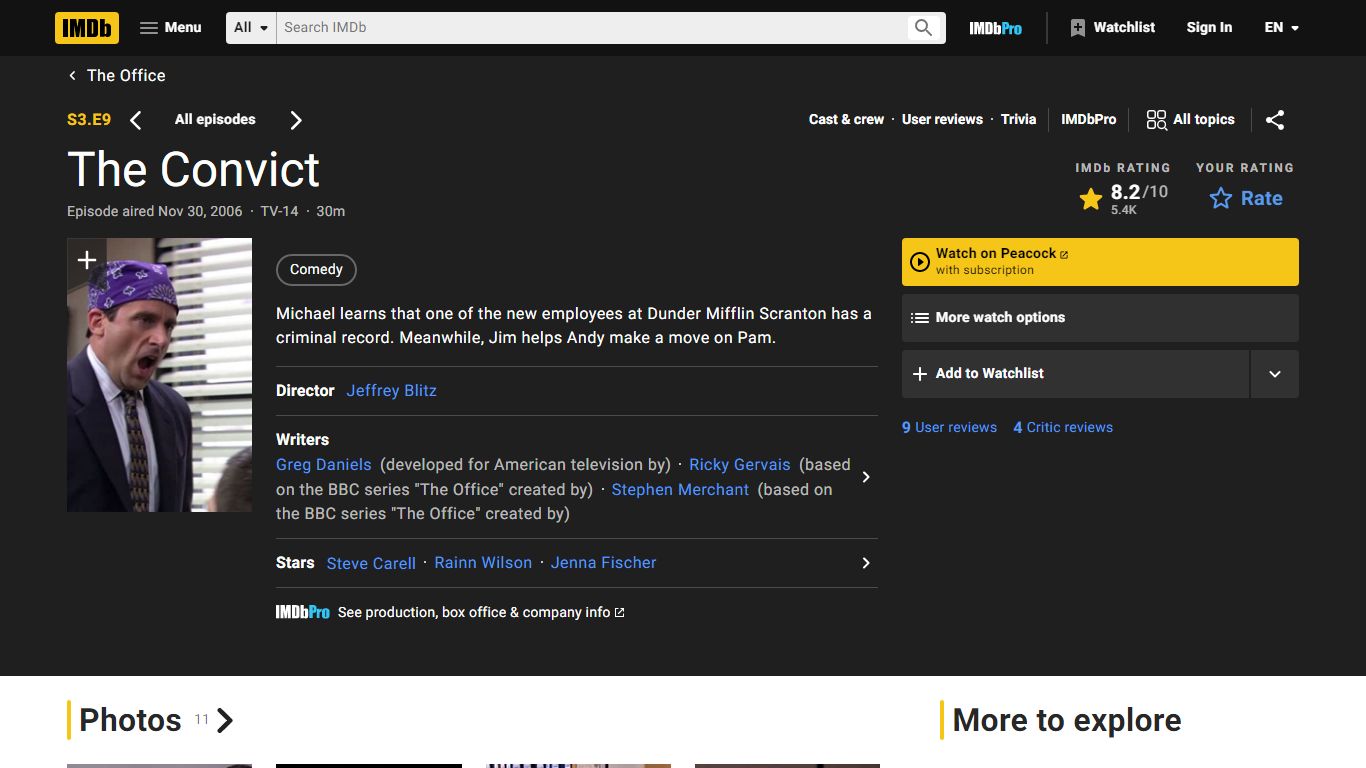Open the 9 User reviews link
This screenshot has height=768, width=1366.
949,427
